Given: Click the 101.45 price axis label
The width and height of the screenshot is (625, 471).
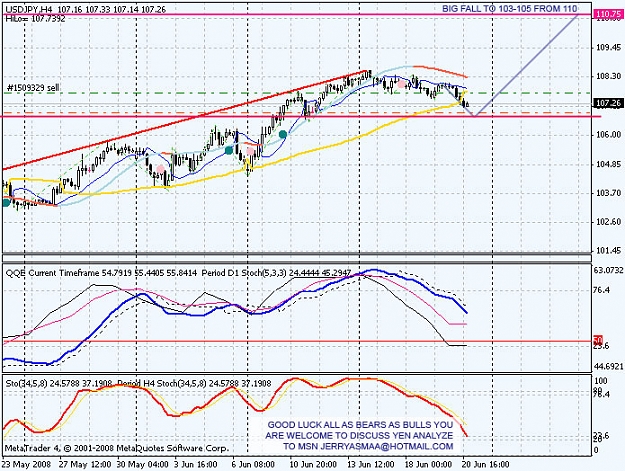Looking at the screenshot, I should (x=608, y=251).
